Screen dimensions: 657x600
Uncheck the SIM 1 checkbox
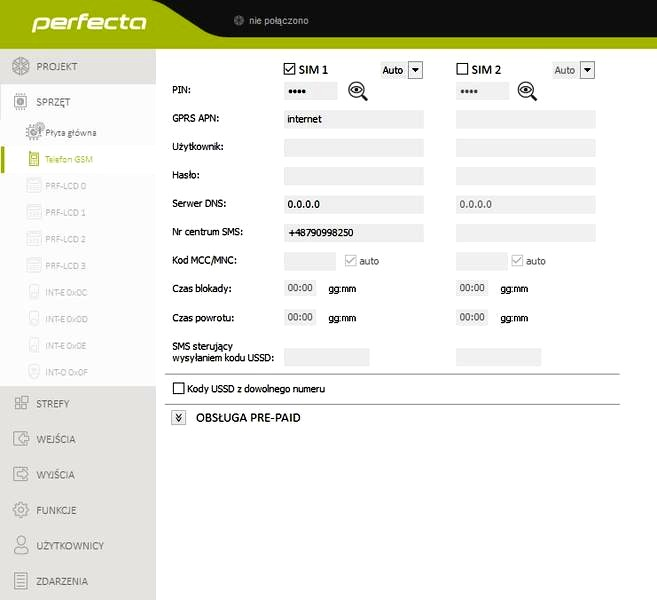(x=290, y=69)
